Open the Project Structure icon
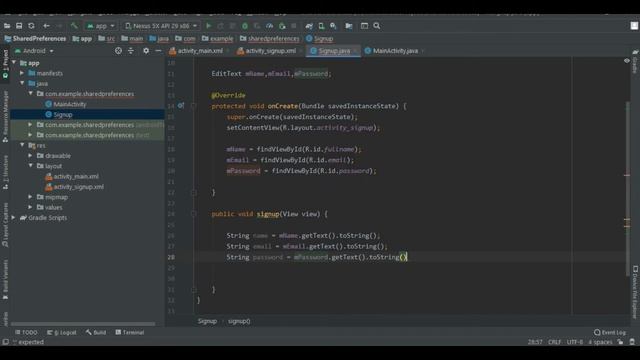 click(349, 26)
